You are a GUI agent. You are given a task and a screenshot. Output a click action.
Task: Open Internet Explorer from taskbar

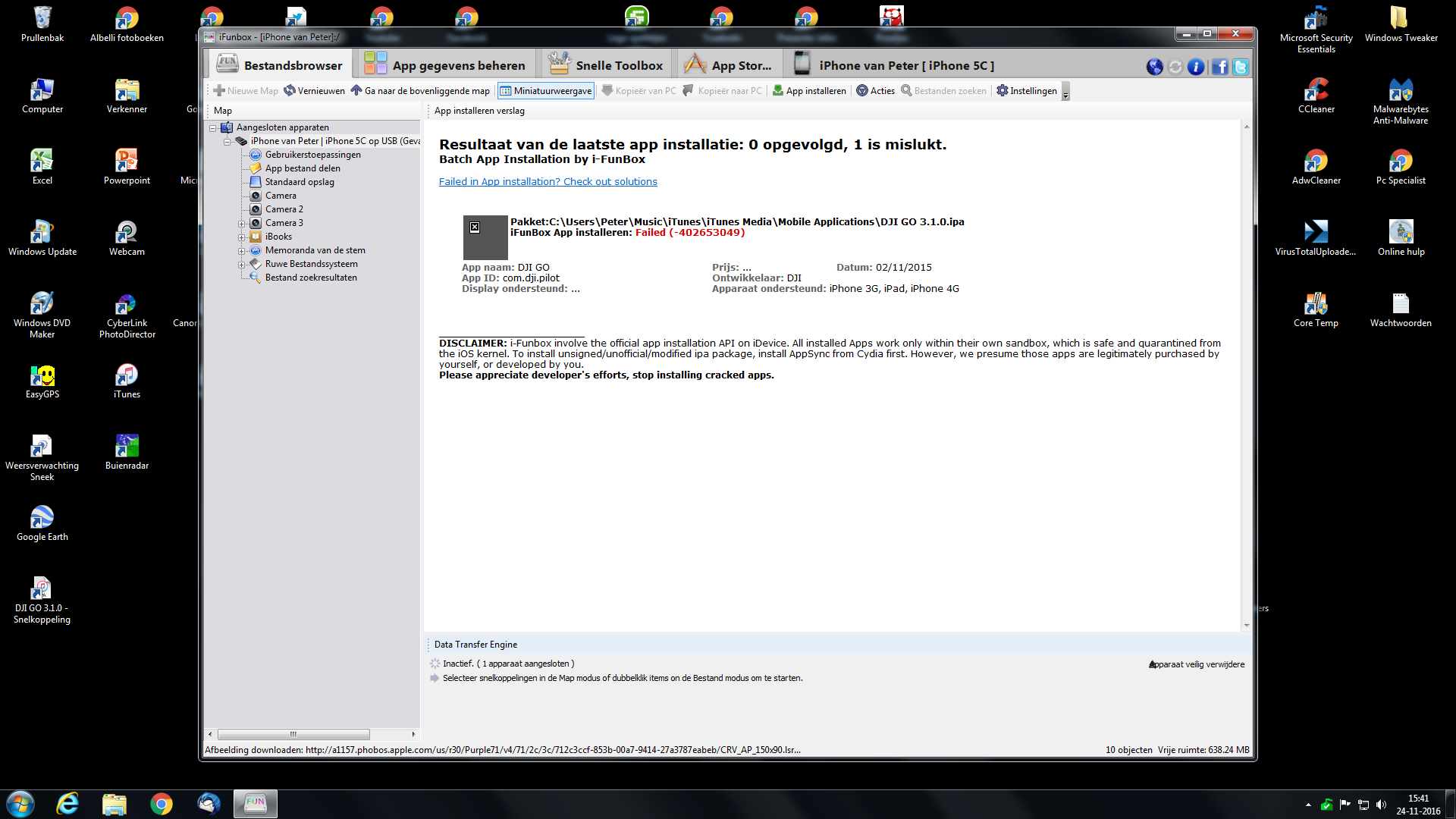pos(67,804)
